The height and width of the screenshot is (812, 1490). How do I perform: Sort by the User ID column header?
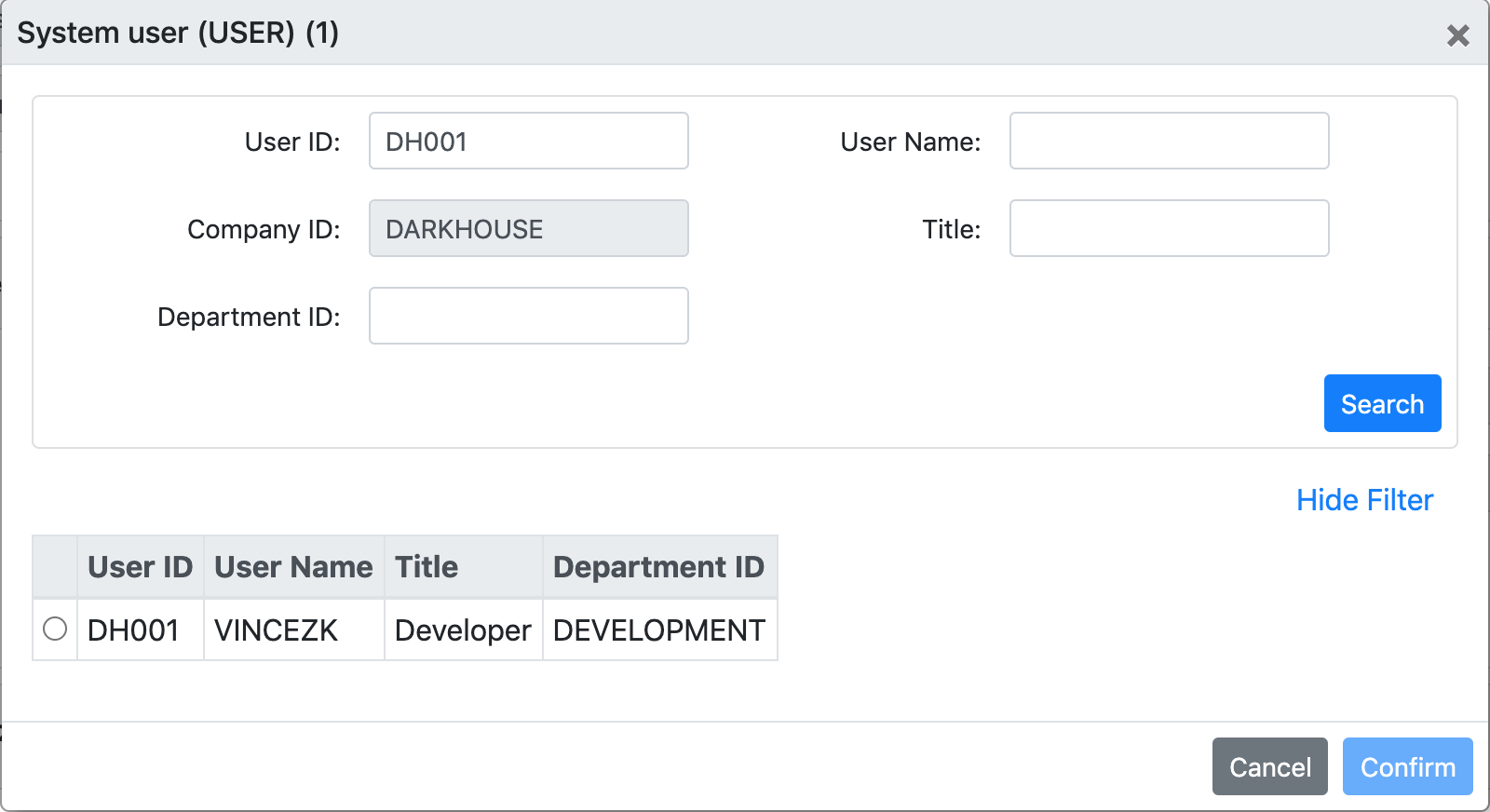tap(140, 566)
